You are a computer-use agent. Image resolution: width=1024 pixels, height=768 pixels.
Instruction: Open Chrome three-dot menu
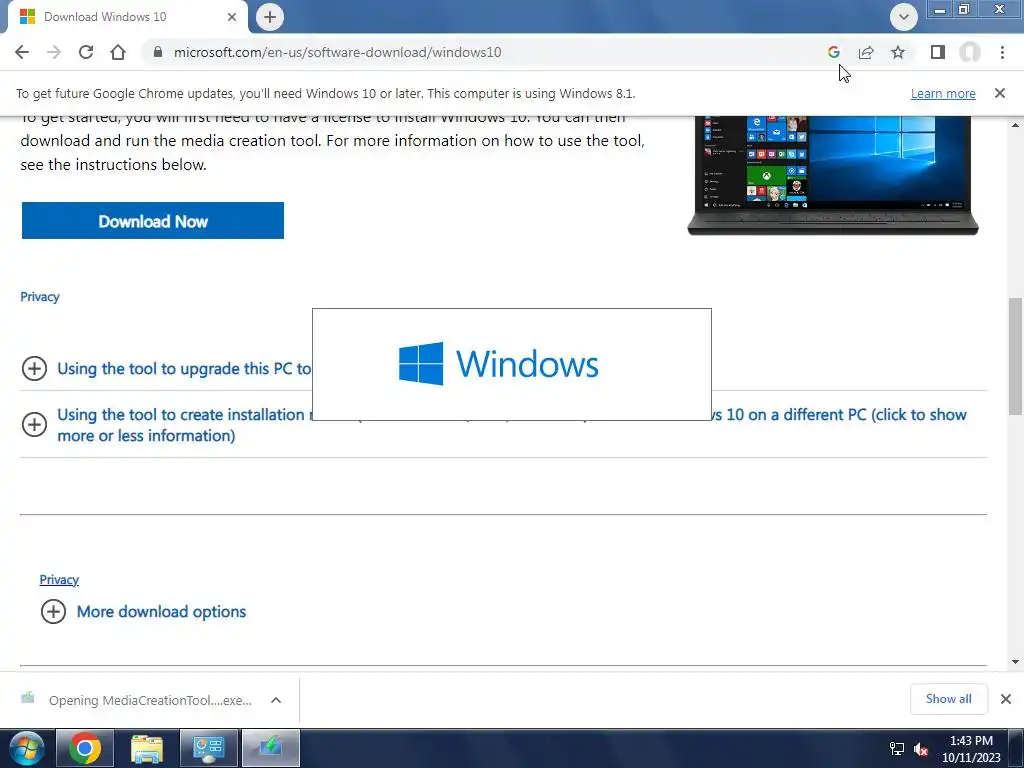pyautogui.click(x=1002, y=52)
